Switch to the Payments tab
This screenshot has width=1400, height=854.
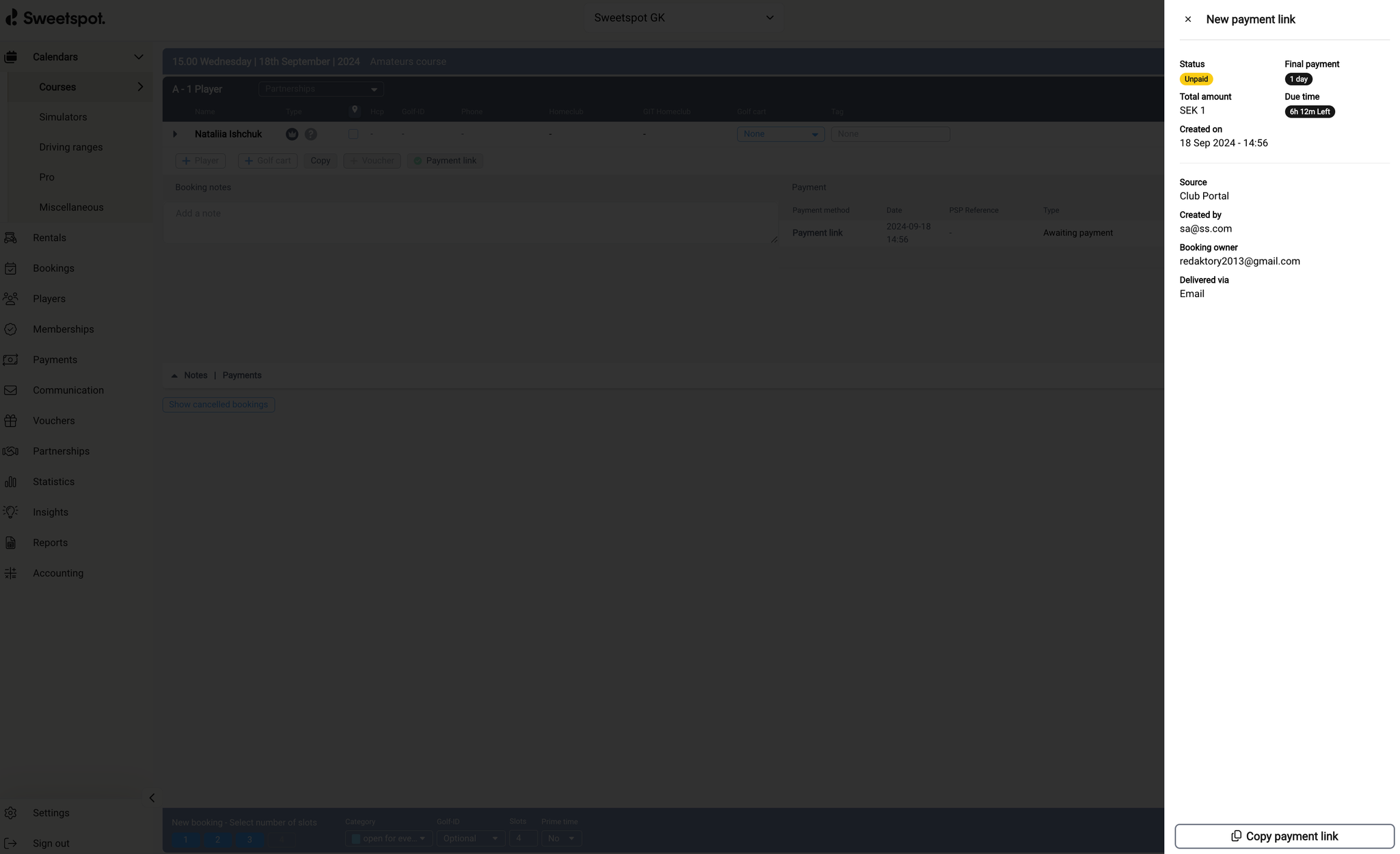[241, 375]
